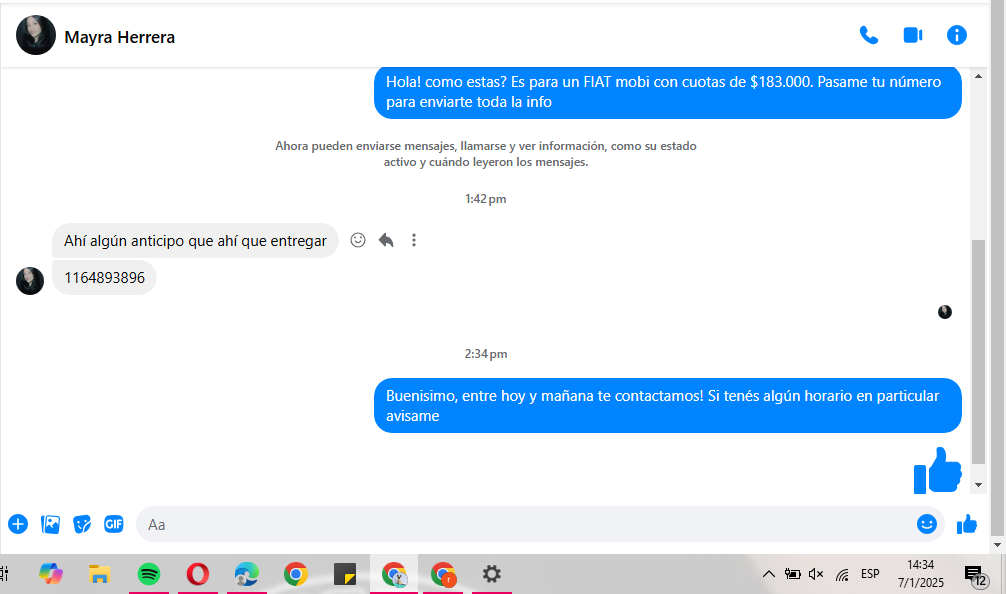Switch to Spotify in the taskbar
Image resolution: width=1006 pixels, height=594 pixels.
pyautogui.click(x=149, y=573)
